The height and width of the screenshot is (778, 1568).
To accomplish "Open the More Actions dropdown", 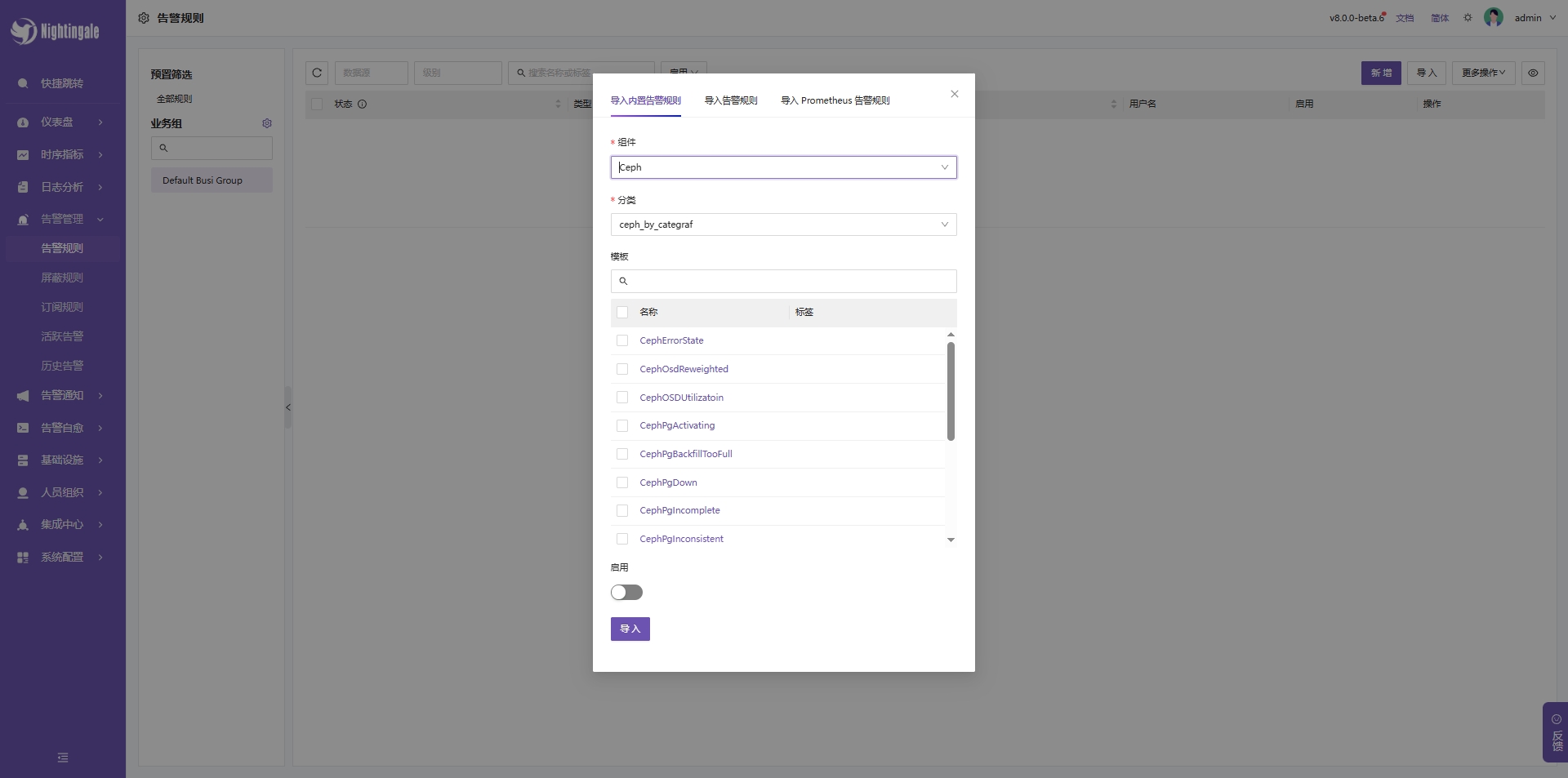I will [x=1483, y=73].
